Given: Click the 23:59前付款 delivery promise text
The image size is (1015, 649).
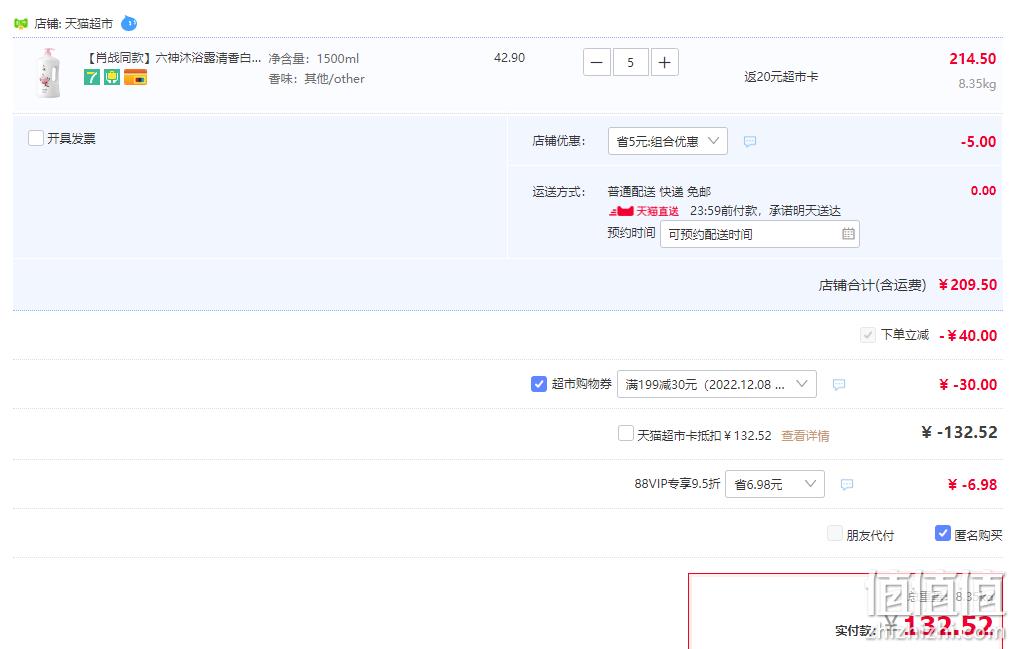Looking at the screenshot, I should [765, 211].
